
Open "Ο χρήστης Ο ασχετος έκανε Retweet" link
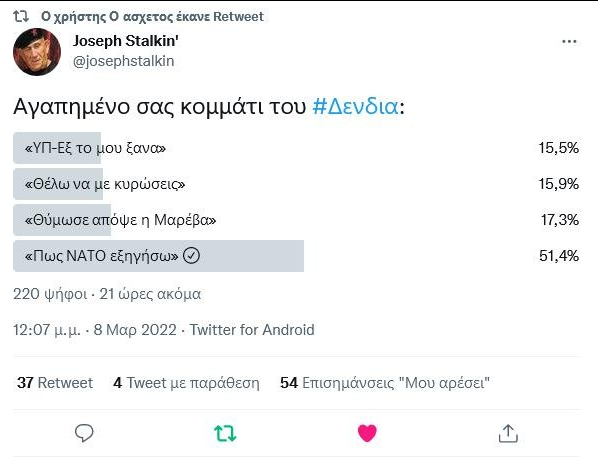152,16
